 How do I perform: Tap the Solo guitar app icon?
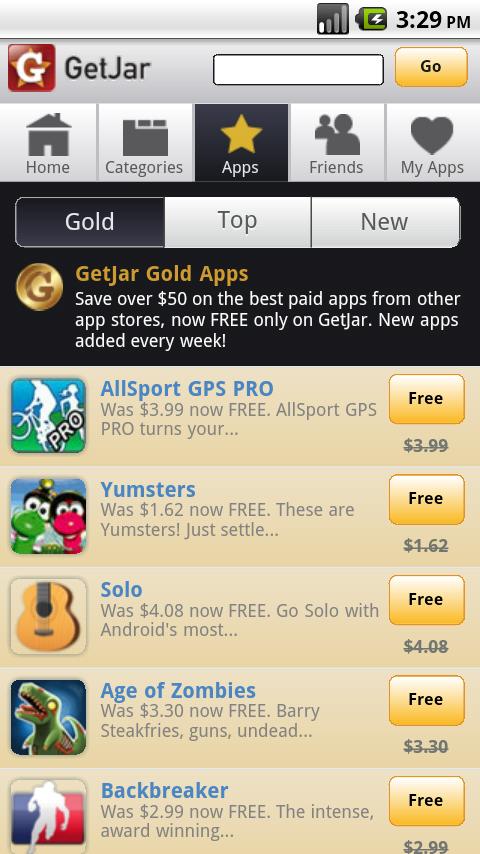48,617
